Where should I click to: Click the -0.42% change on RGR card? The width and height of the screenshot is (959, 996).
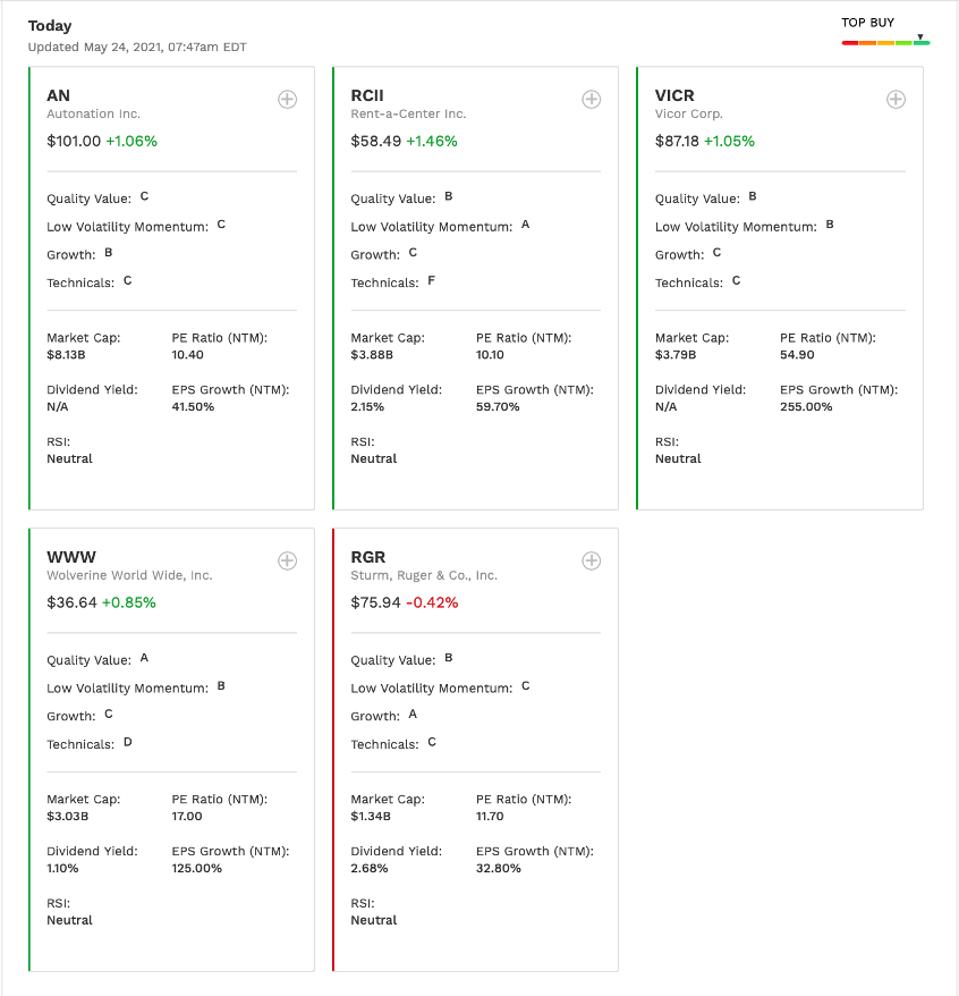432,603
